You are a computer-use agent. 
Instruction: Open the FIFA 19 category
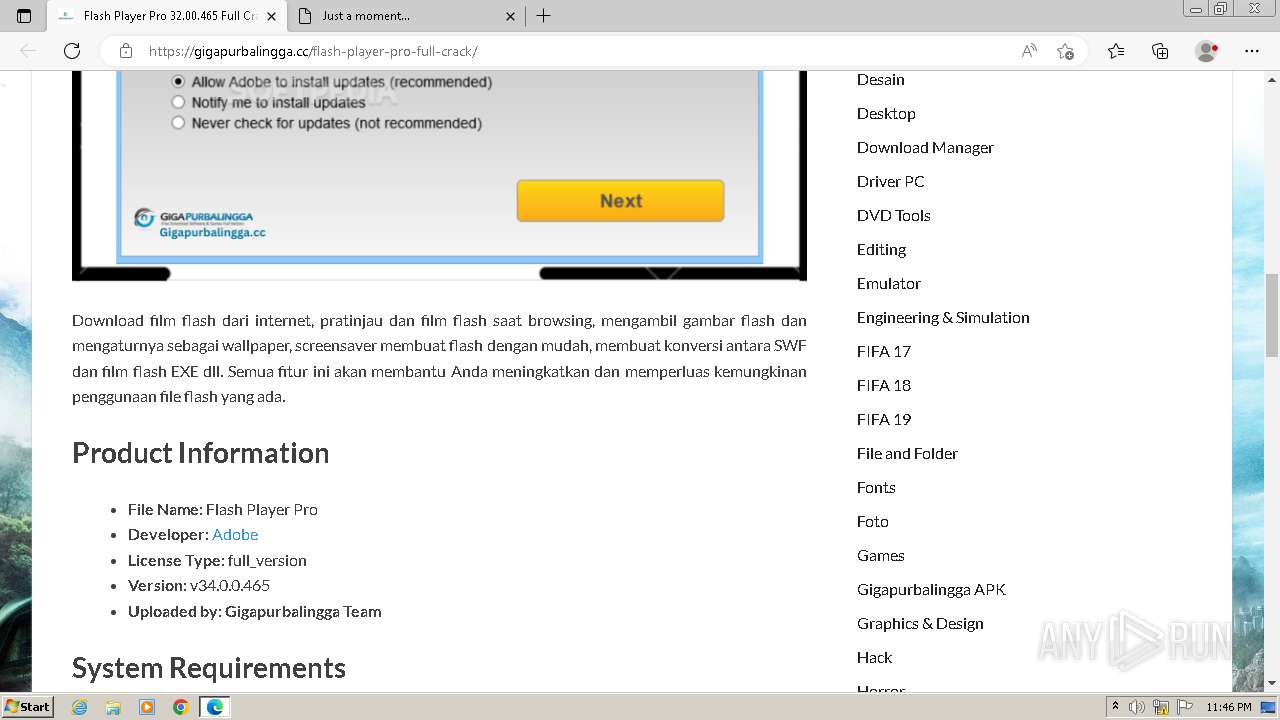(x=884, y=420)
